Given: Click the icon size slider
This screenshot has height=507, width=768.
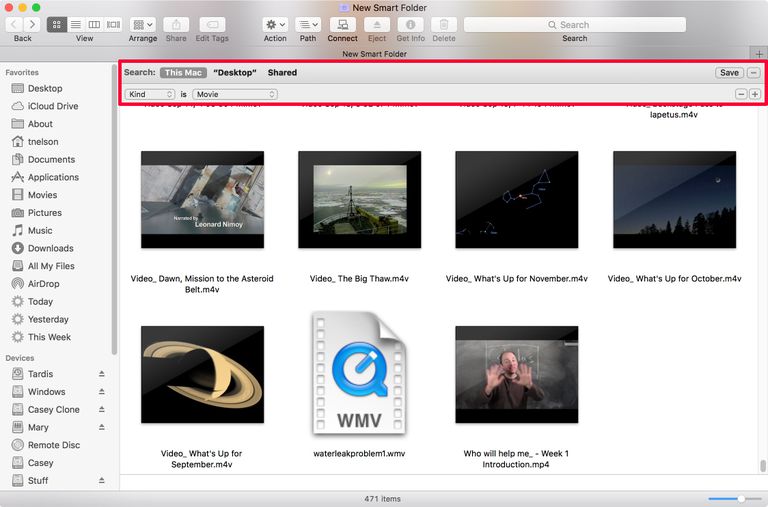Looking at the screenshot, I should 736,499.
